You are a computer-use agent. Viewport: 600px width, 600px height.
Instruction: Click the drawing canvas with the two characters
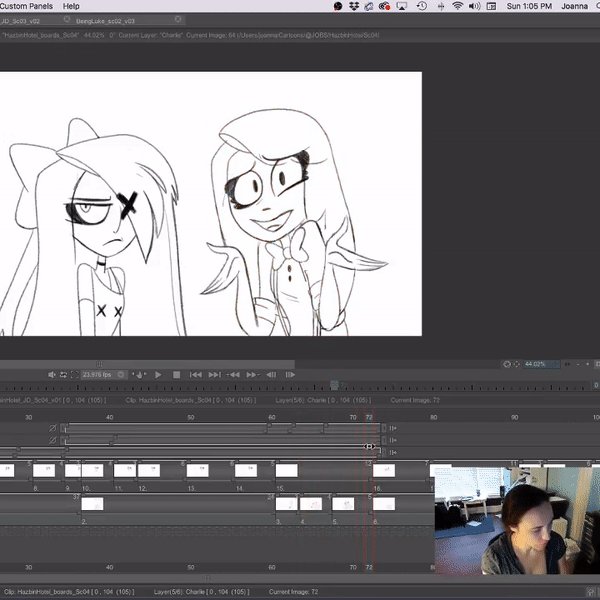point(211,204)
